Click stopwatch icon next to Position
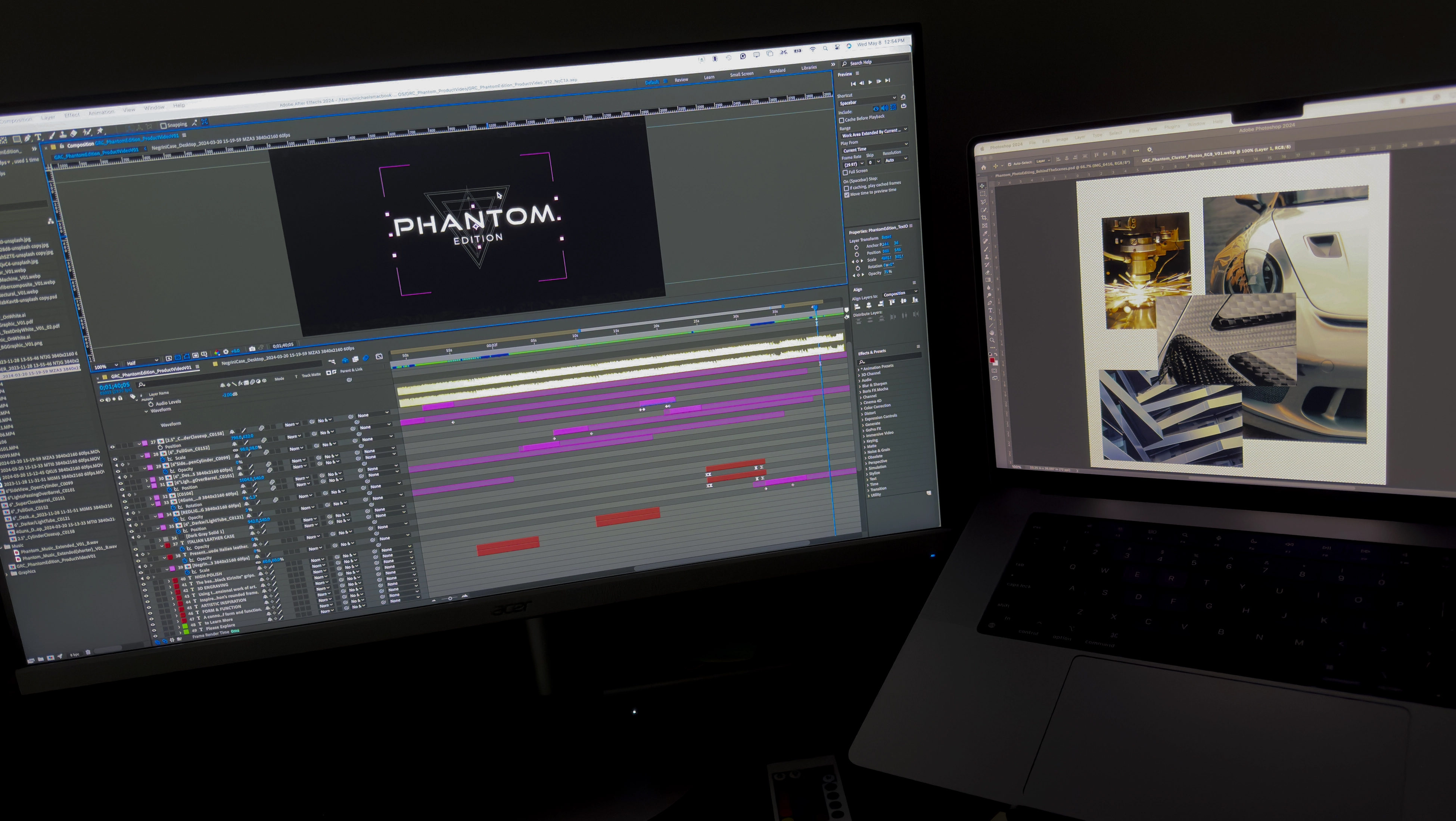 coord(857,255)
